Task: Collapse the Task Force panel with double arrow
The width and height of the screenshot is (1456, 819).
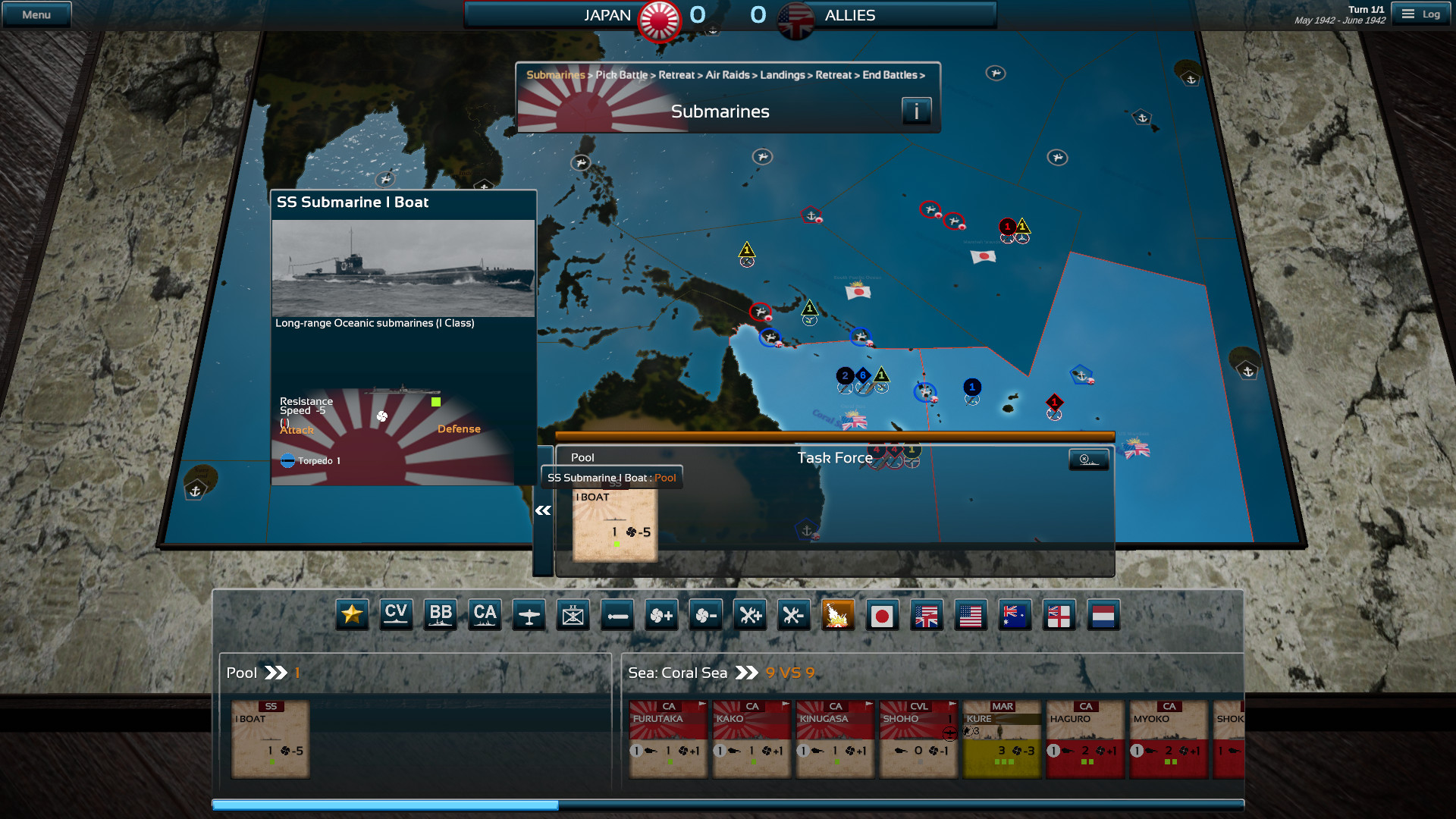Action: click(x=541, y=510)
